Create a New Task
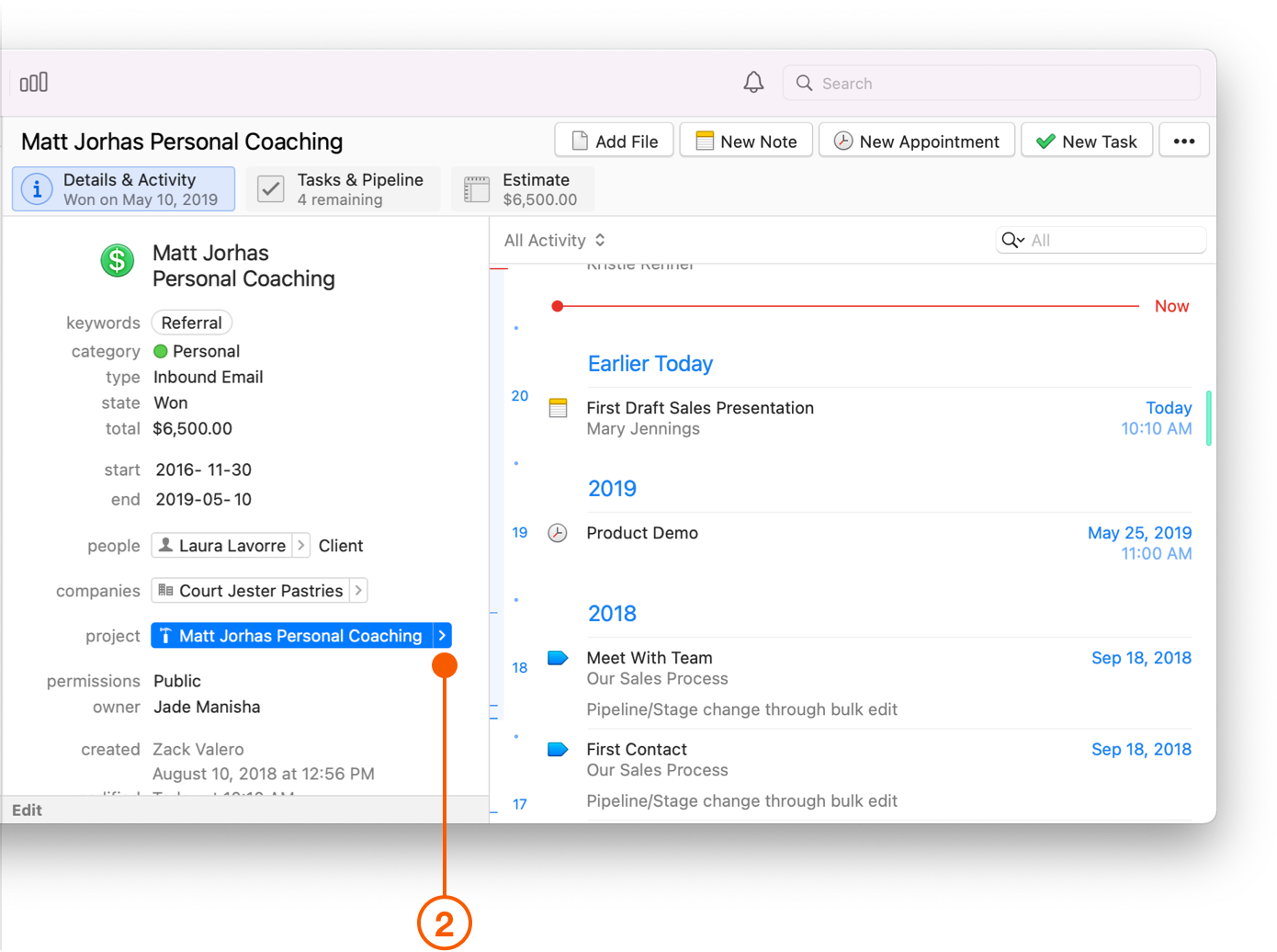 coord(1087,141)
